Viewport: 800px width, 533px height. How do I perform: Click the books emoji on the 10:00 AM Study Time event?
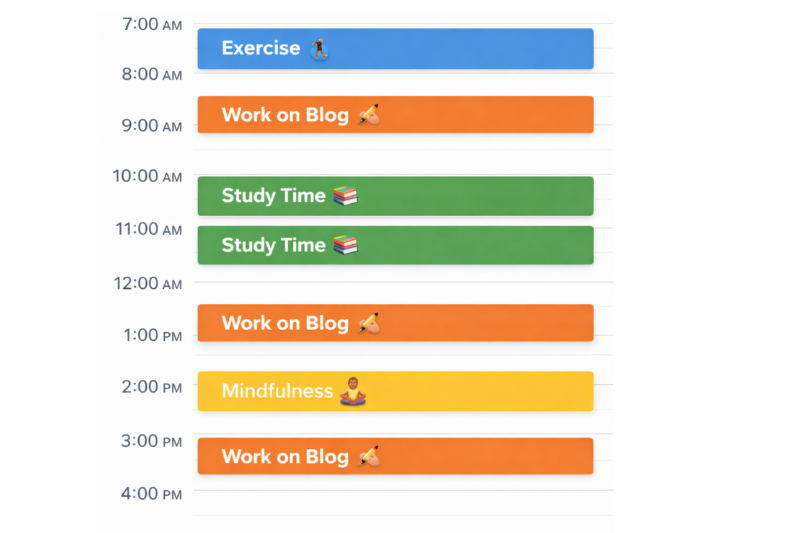pyautogui.click(x=345, y=196)
